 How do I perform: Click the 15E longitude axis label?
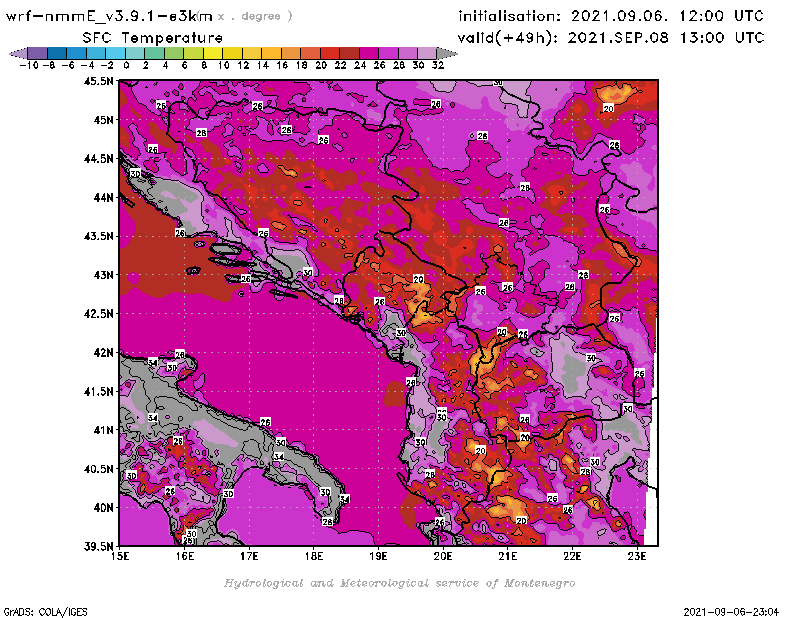coord(121,555)
